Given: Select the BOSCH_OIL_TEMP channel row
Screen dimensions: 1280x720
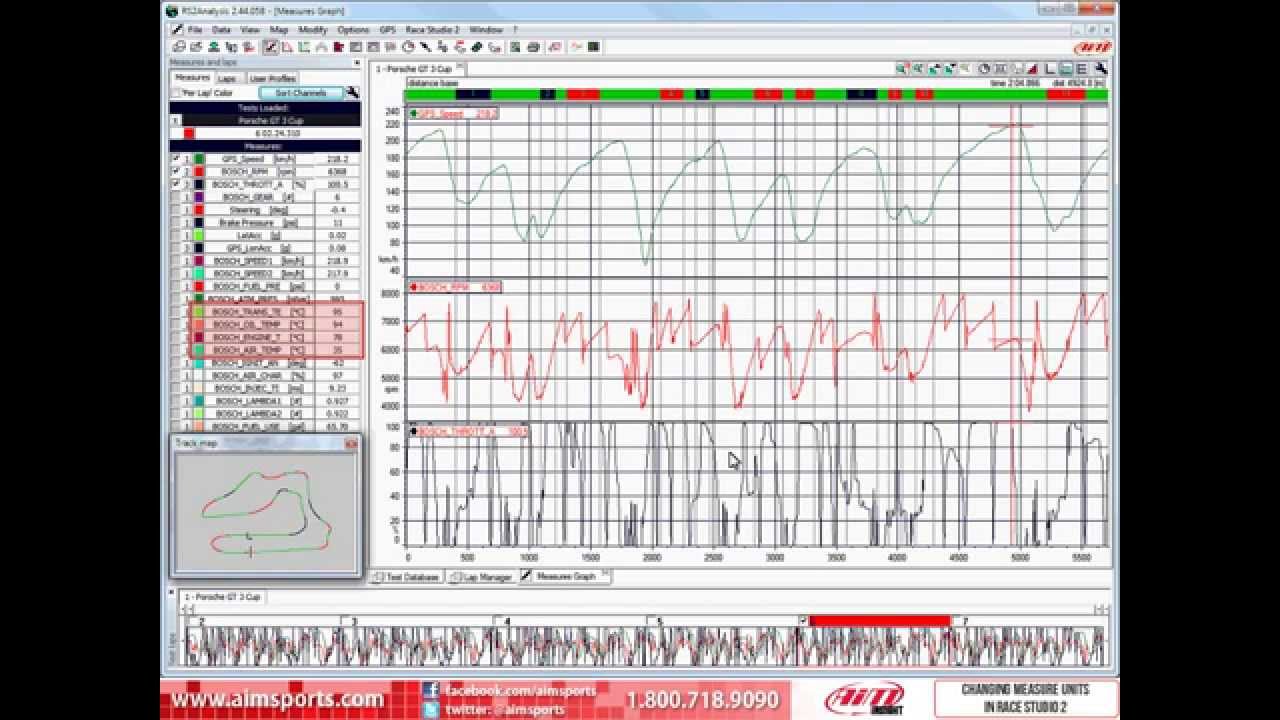Looking at the screenshot, I should click(x=265, y=325).
